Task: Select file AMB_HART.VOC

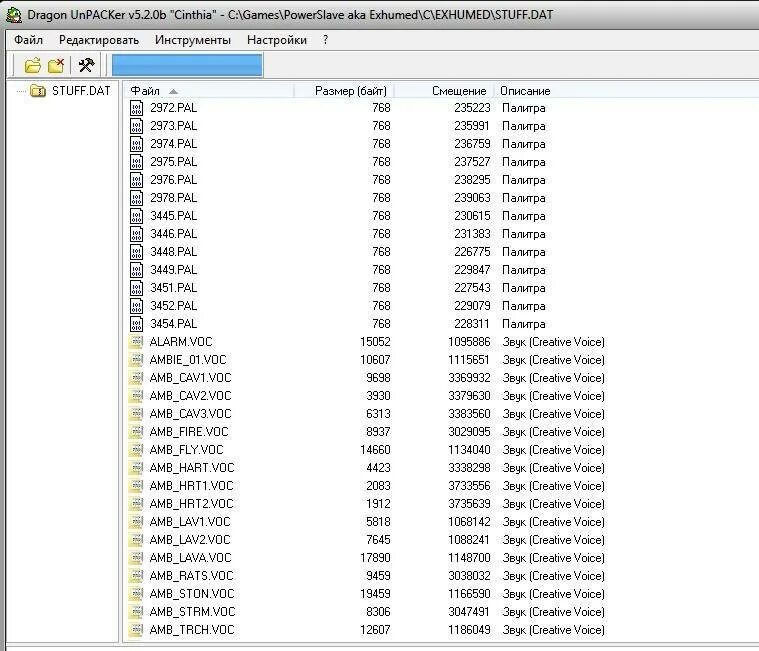Action: click(192, 468)
